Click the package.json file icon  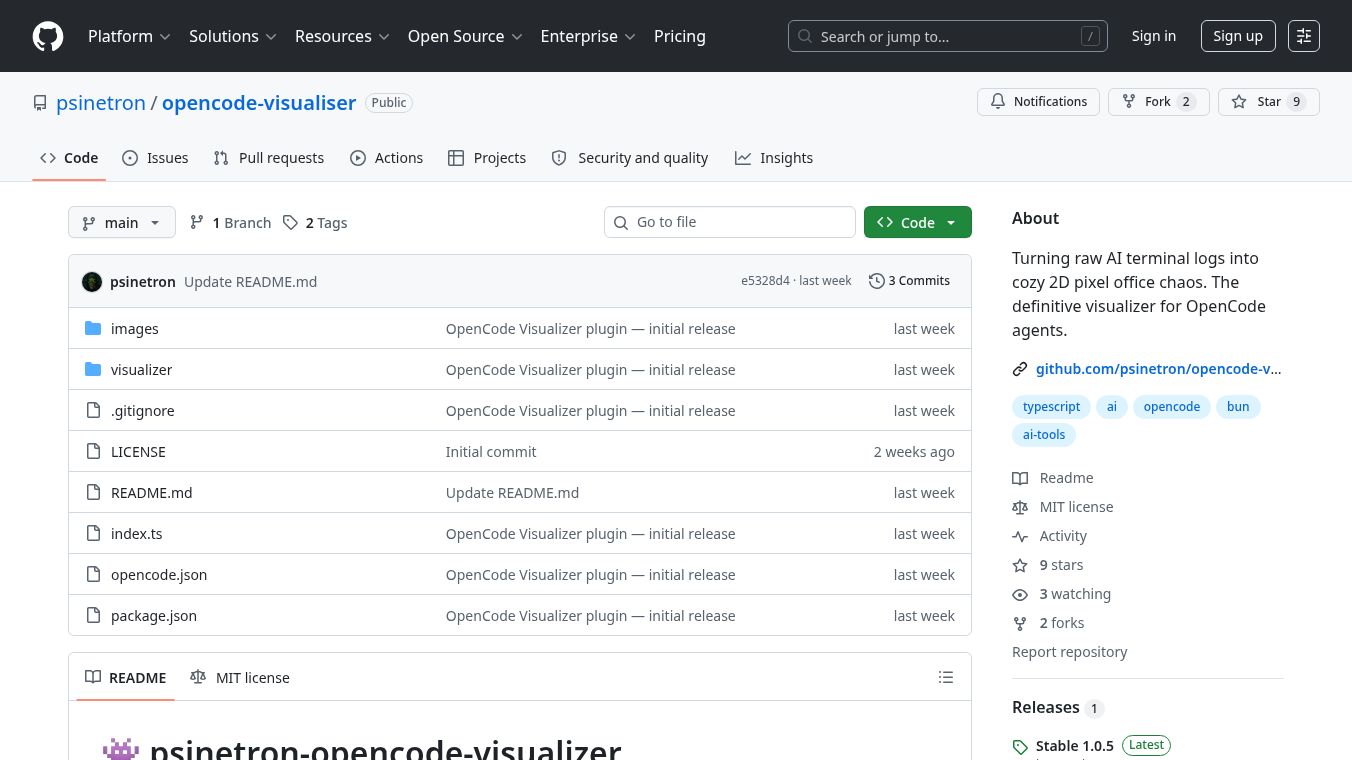coord(93,616)
